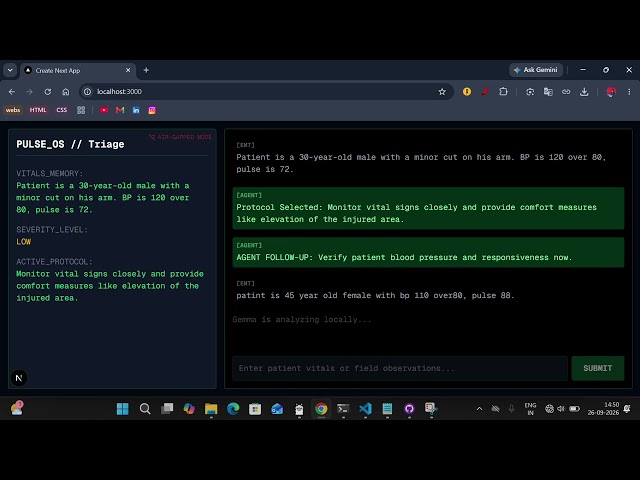Open the Chrome profile avatar
Screen dimensions: 640x480
(x=611, y=92)
